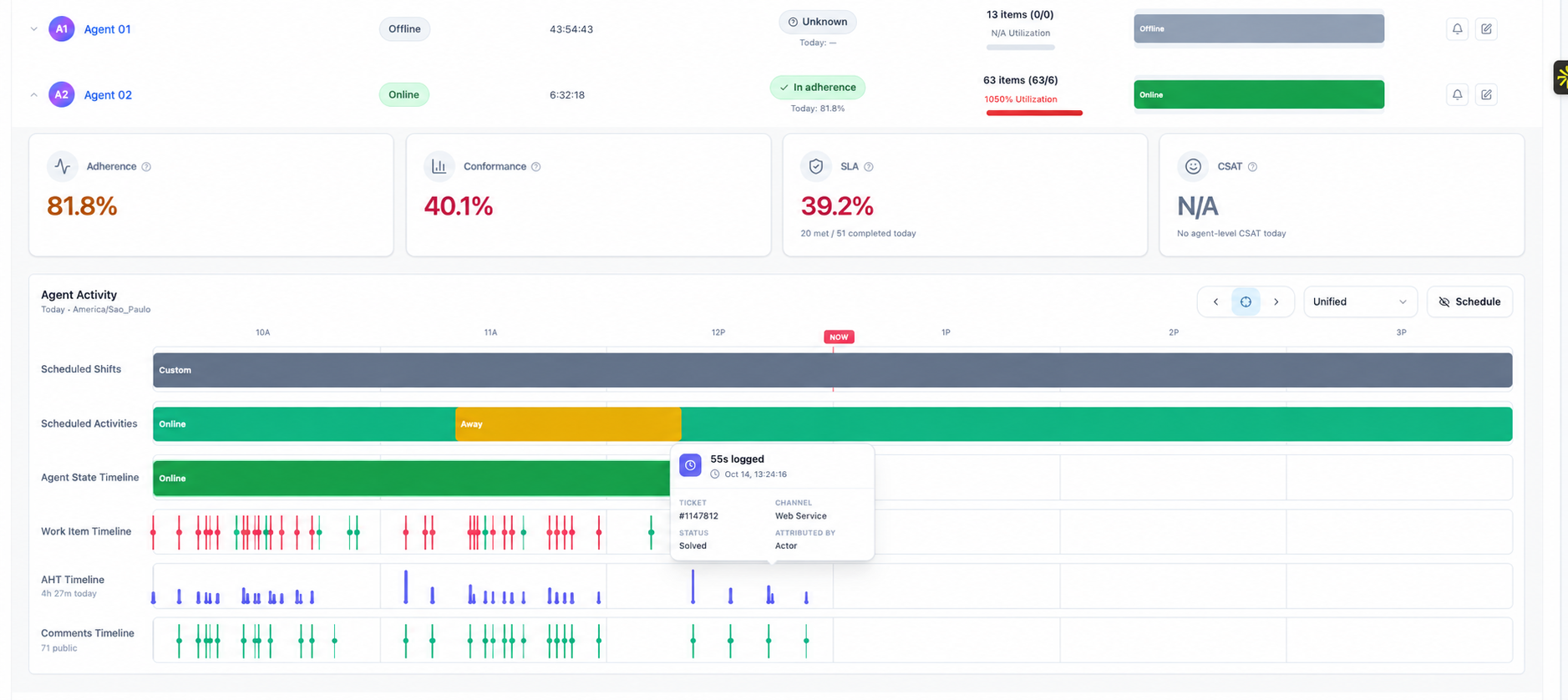
Task: Click the info icon beside Adherence
Action: pyautogui.click(x=146, y=166)
